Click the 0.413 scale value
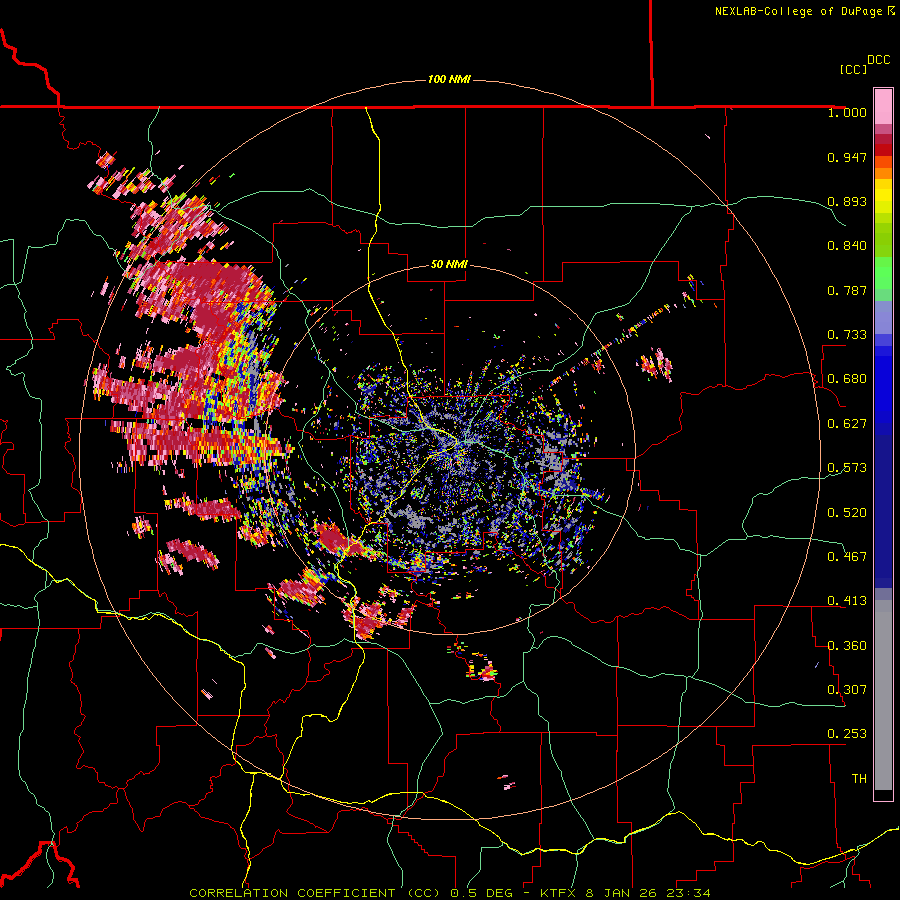Screen dimensions: 900x900 847,601
